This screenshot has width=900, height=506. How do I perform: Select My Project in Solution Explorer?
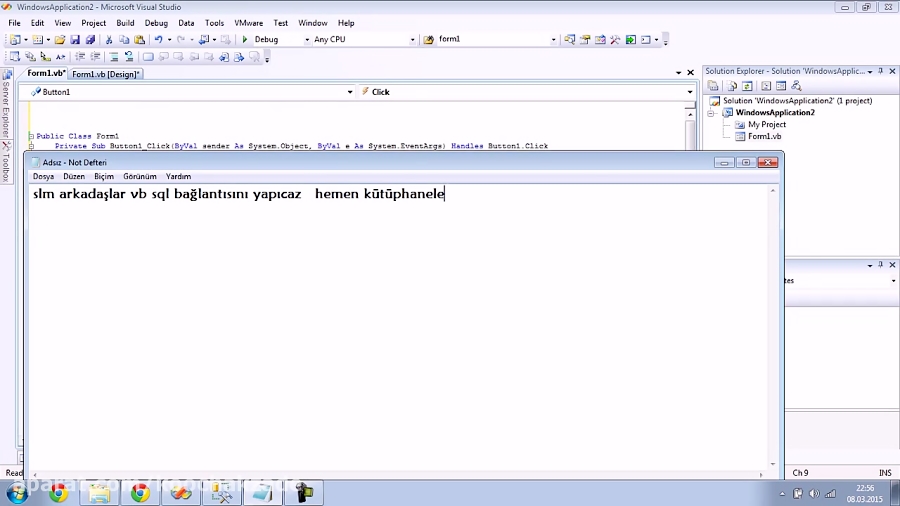point(767,124)
